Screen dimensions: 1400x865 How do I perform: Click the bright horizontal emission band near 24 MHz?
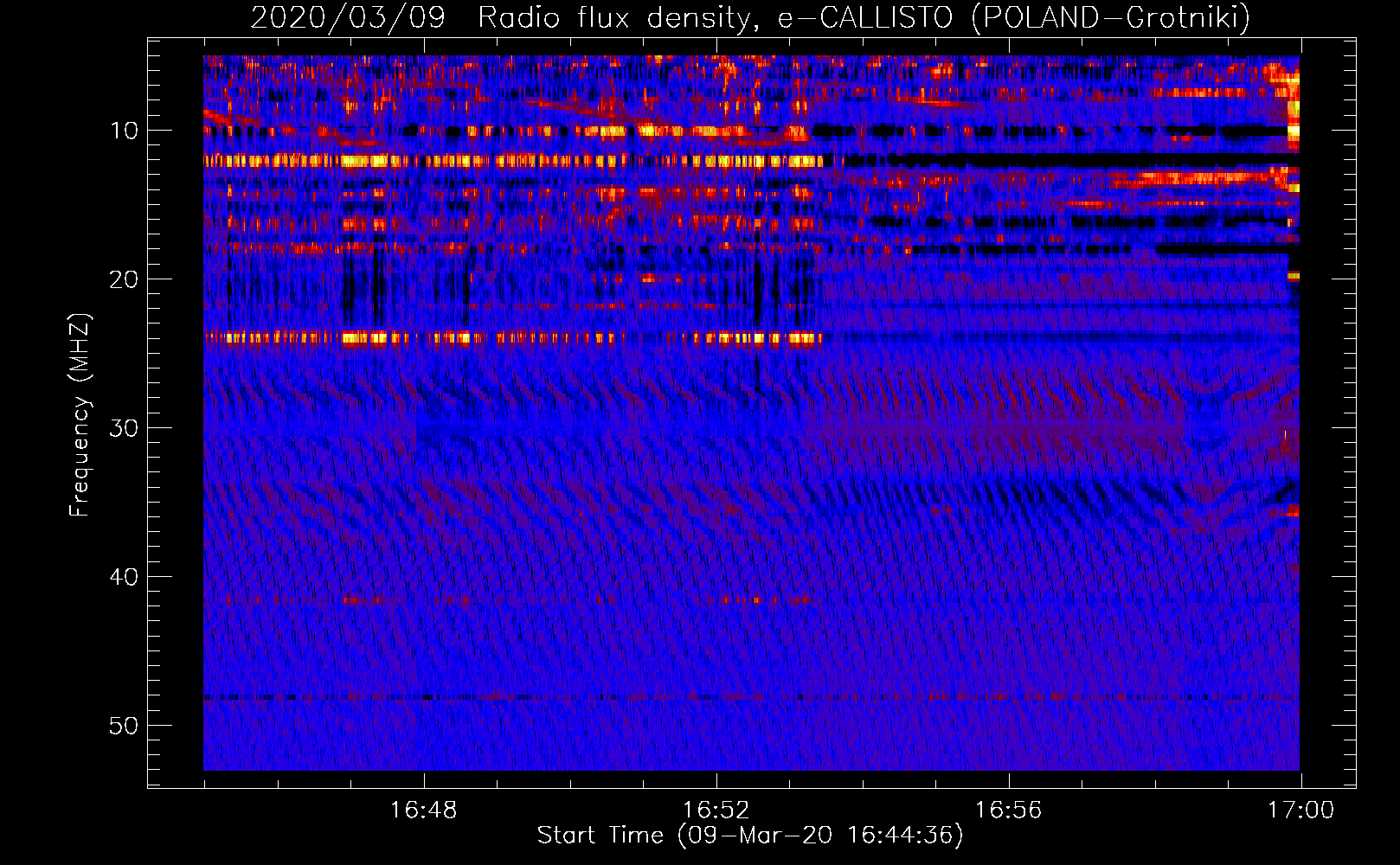point(514,338)
